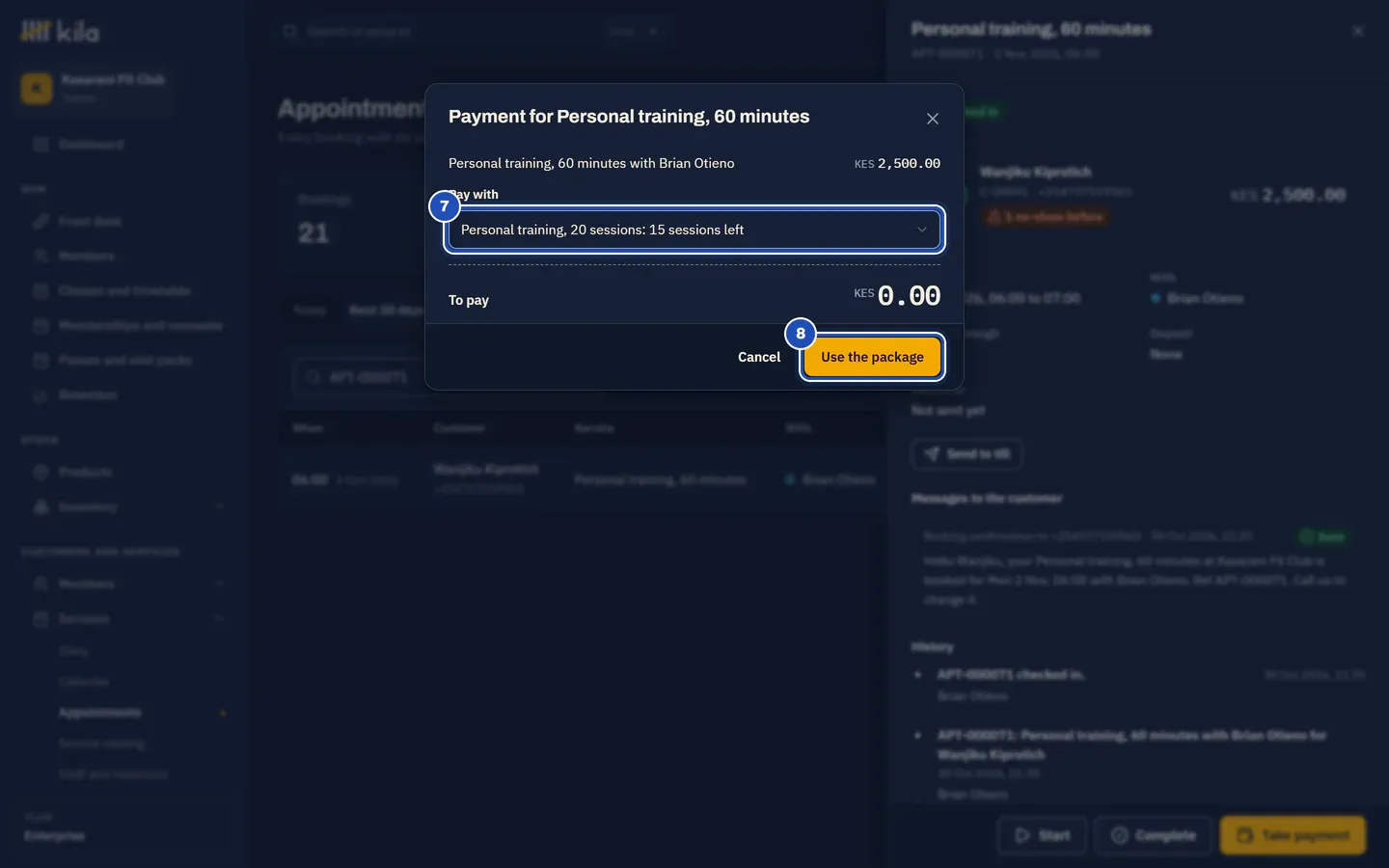
Task: Click the line 'Personal training, 60 minutes with Brian Otieno'
Action: tap(591, 163)
